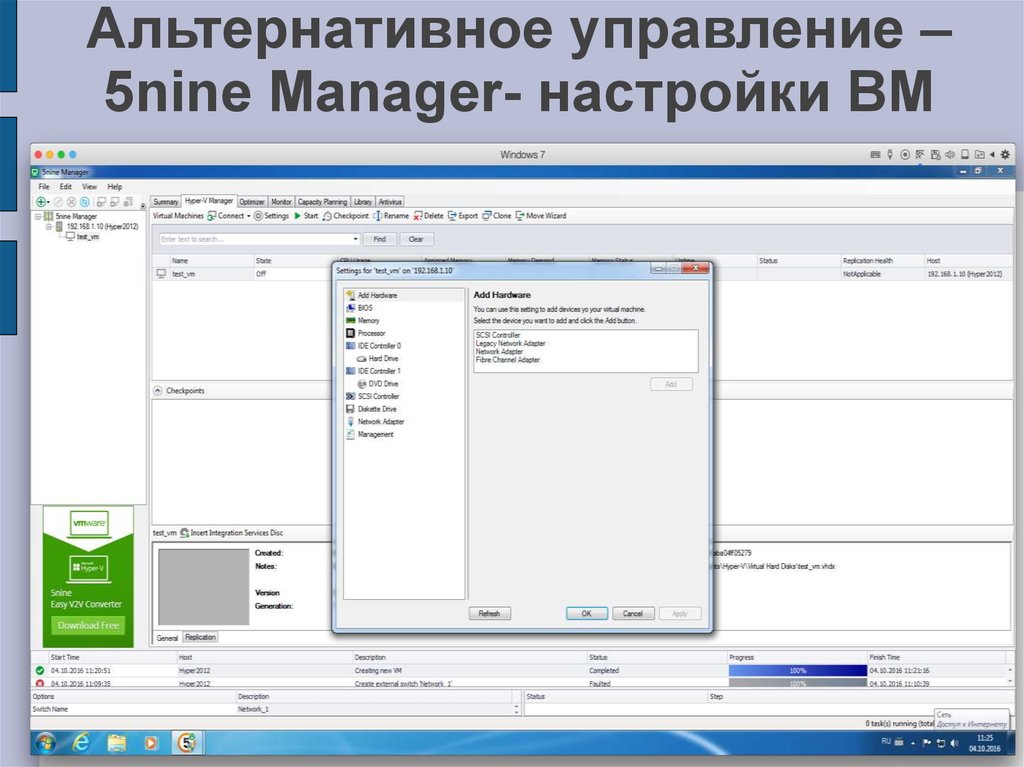1024x767 pixels.
Task: Clone the virtual machine
Action: tap(496, 216)
